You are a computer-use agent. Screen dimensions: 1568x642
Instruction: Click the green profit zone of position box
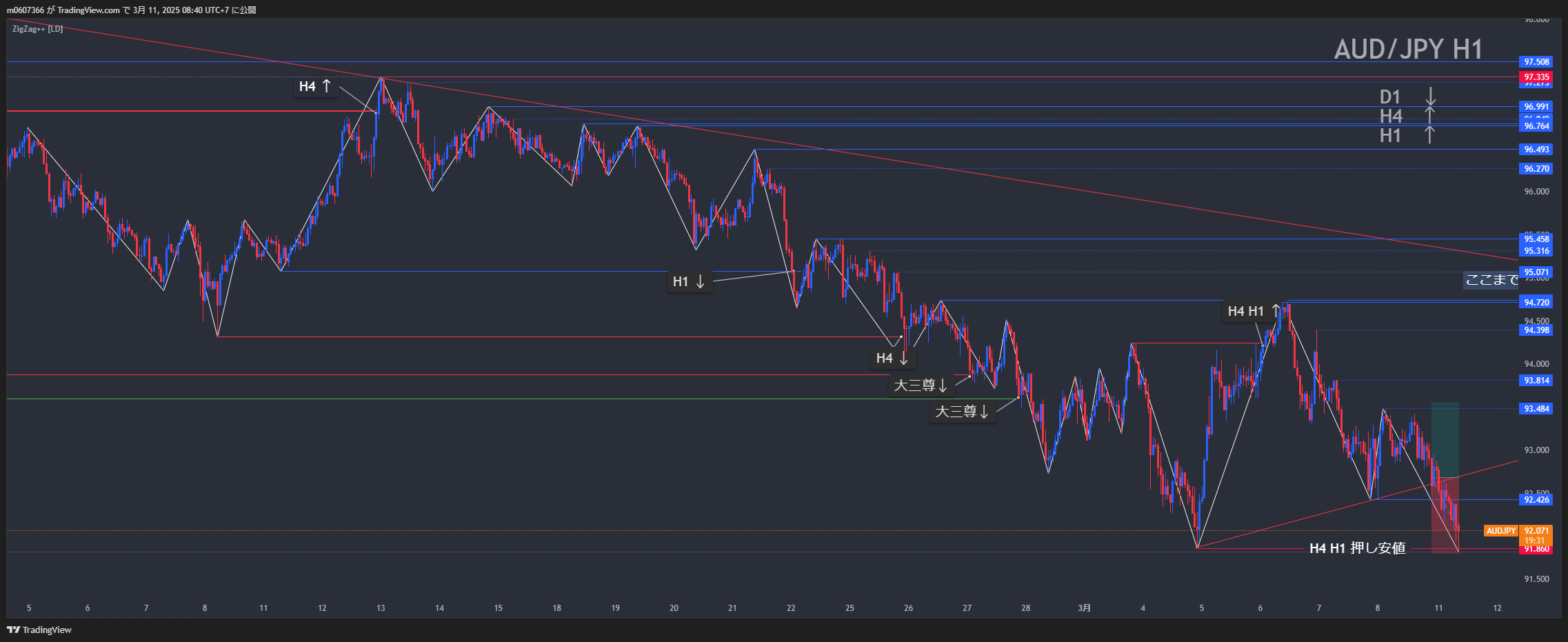[x=1445, y=439]
